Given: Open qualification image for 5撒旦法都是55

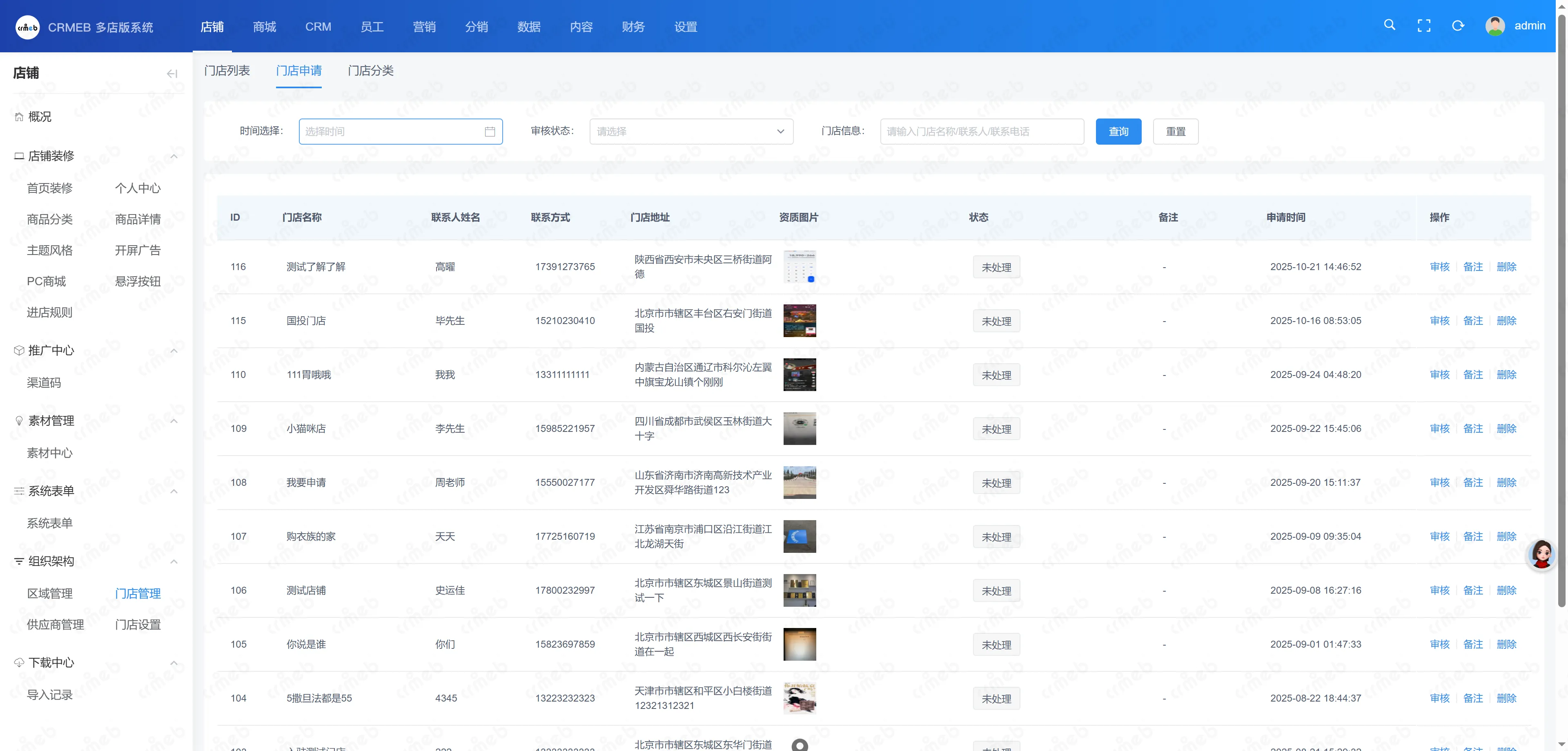Looking at the screenshot, I should click(x=799, y=698).
